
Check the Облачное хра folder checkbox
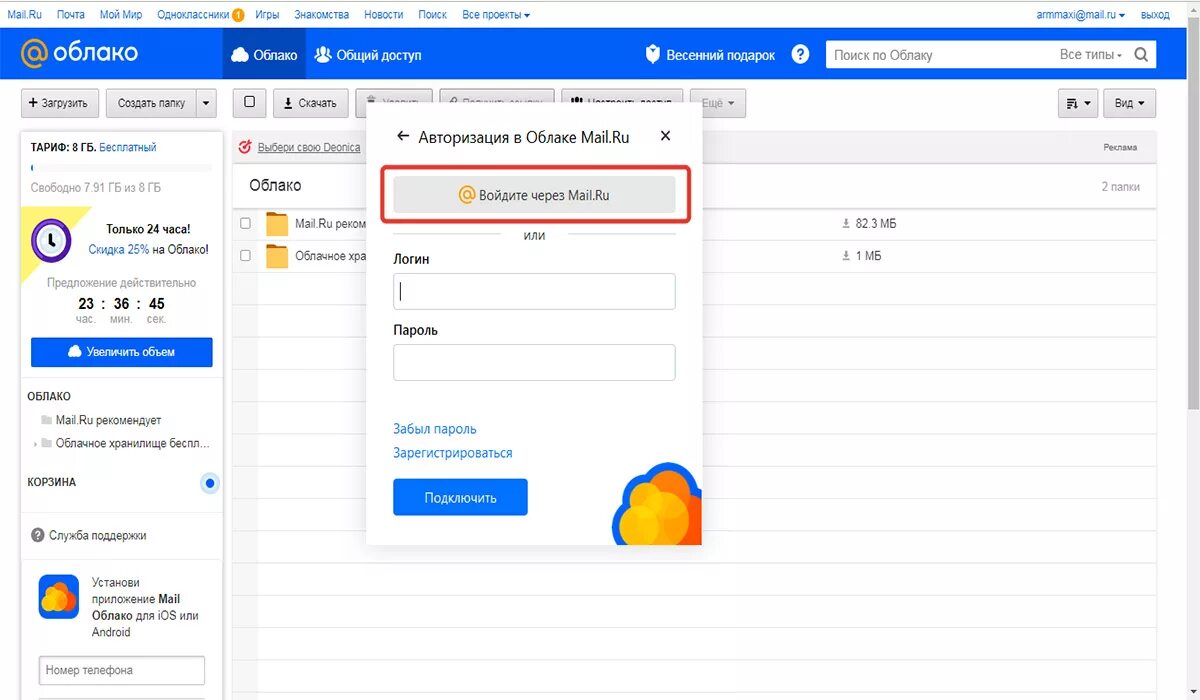pos(246,256)
